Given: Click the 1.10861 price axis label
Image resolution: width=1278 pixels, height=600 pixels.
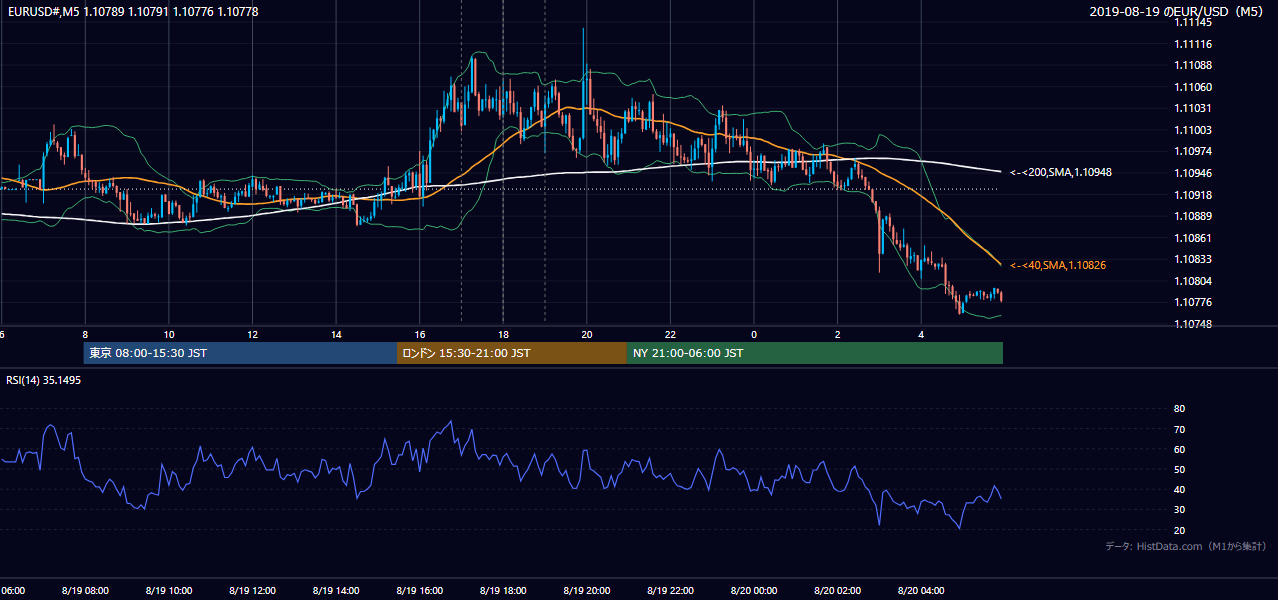Looking at the screenshot, I should (x=1193, y=238).
